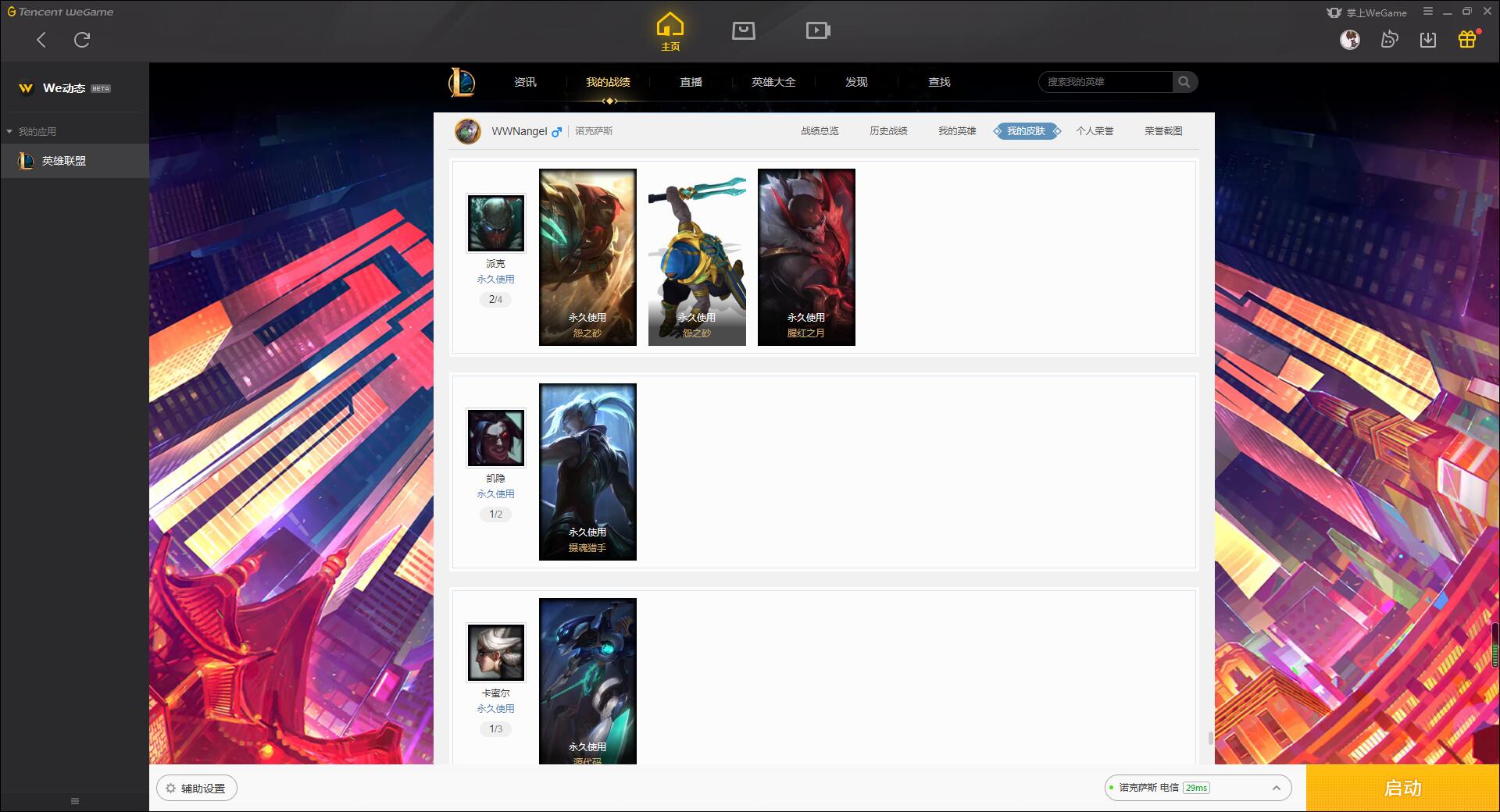Switch to 战绩总览 tab
This screenshot has width=1500, height=812.
[820, 131]
